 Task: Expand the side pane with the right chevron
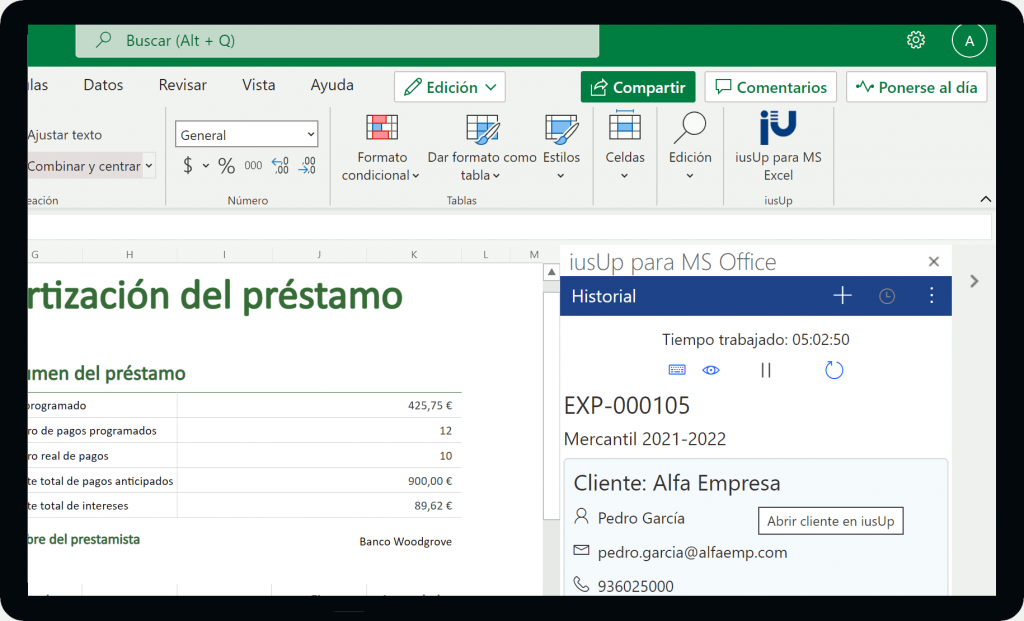click(x=974, y=281)
